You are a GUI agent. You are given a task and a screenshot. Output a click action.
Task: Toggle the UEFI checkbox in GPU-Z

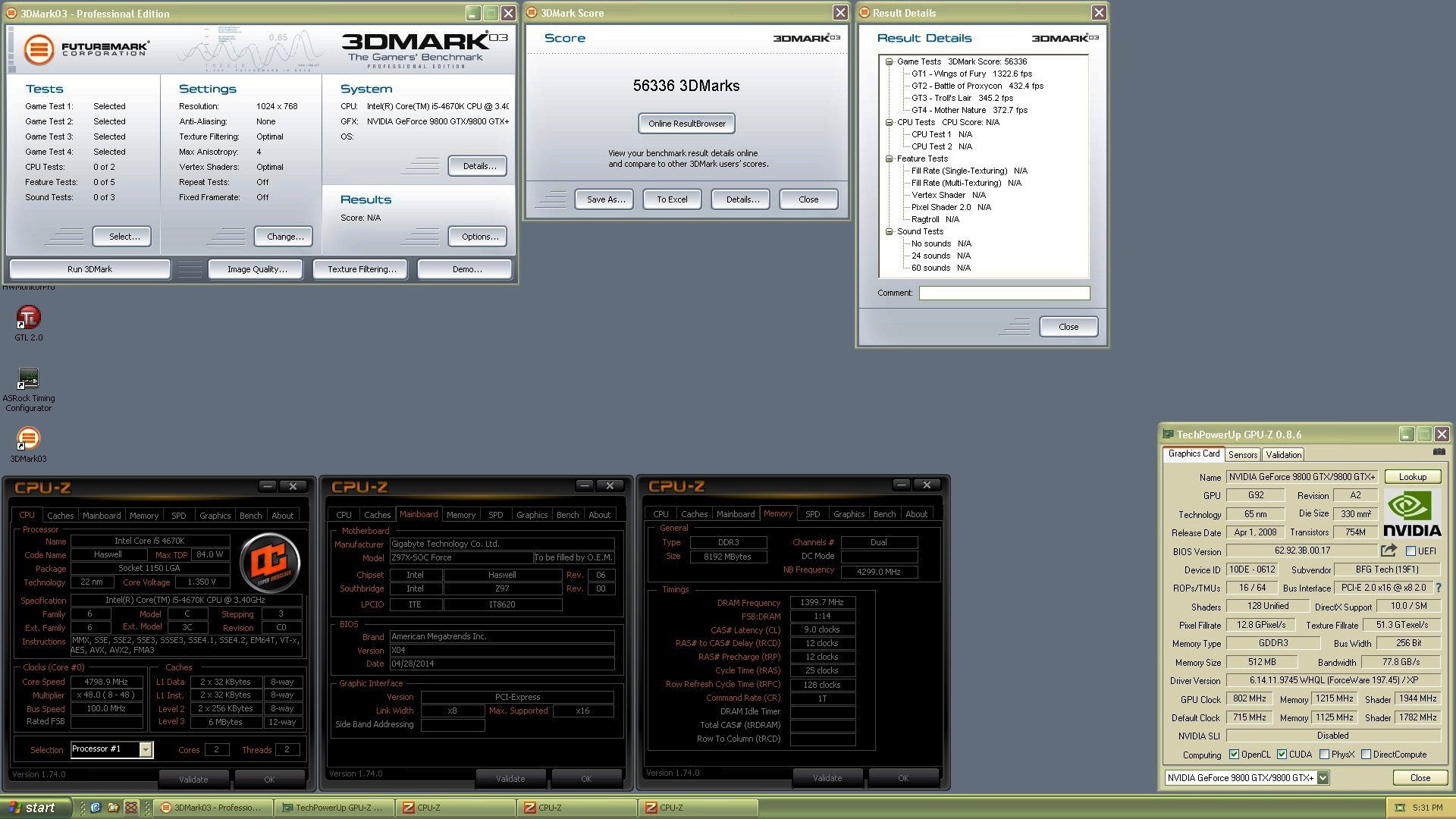click(1410, 551)
